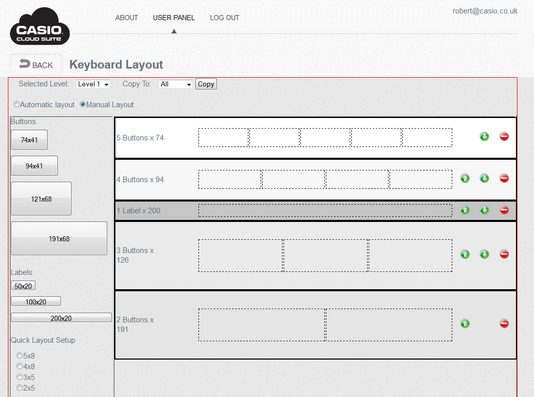This screenshot has width=534, height=397.
Task: Click the Casio Cloud Suite logo
Action: [40, 27]
